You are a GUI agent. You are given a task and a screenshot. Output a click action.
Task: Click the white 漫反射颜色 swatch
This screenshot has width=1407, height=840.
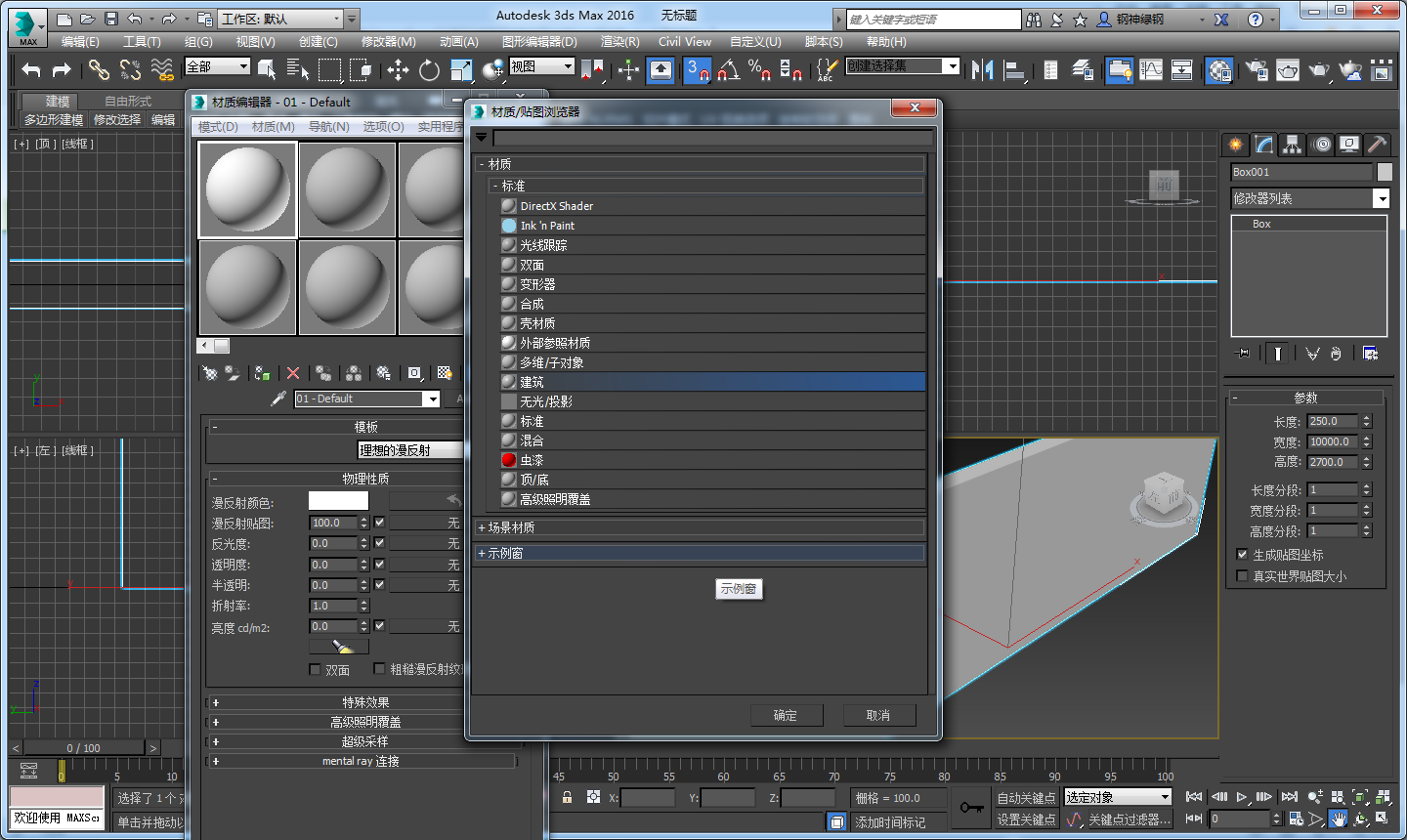(338, 501)
